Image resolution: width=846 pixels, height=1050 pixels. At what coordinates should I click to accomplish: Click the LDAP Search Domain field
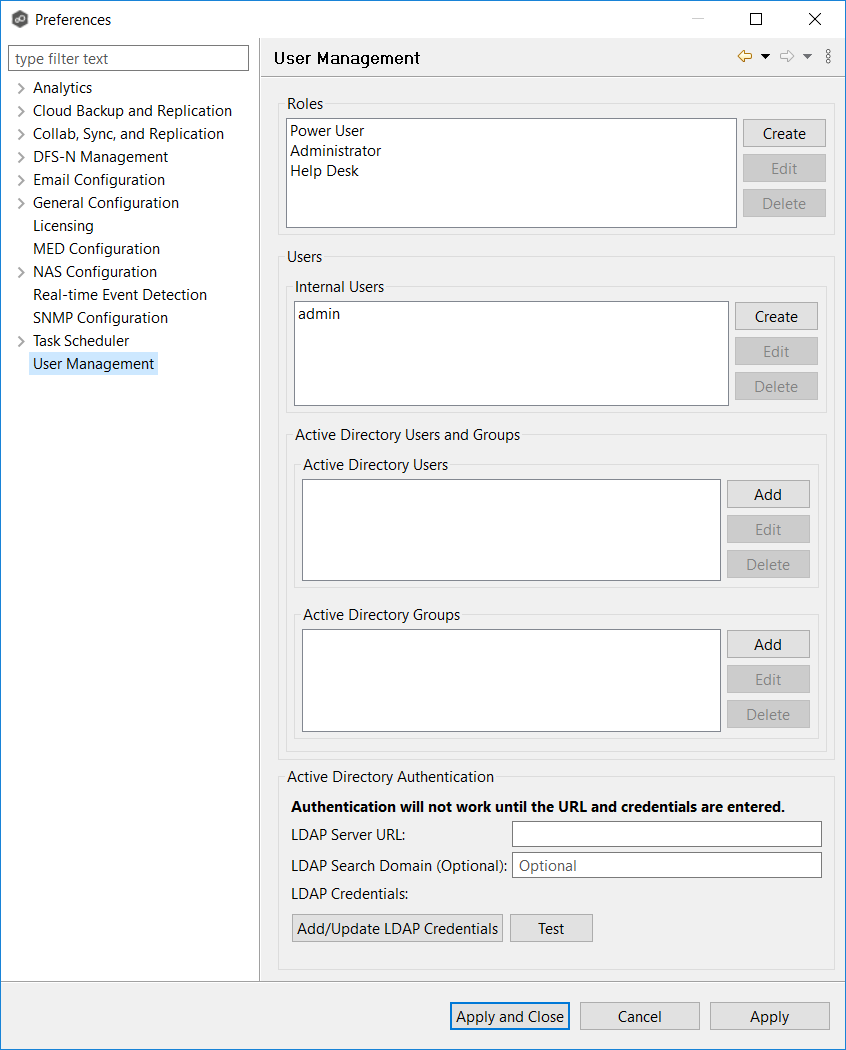[x=666, y=865]
